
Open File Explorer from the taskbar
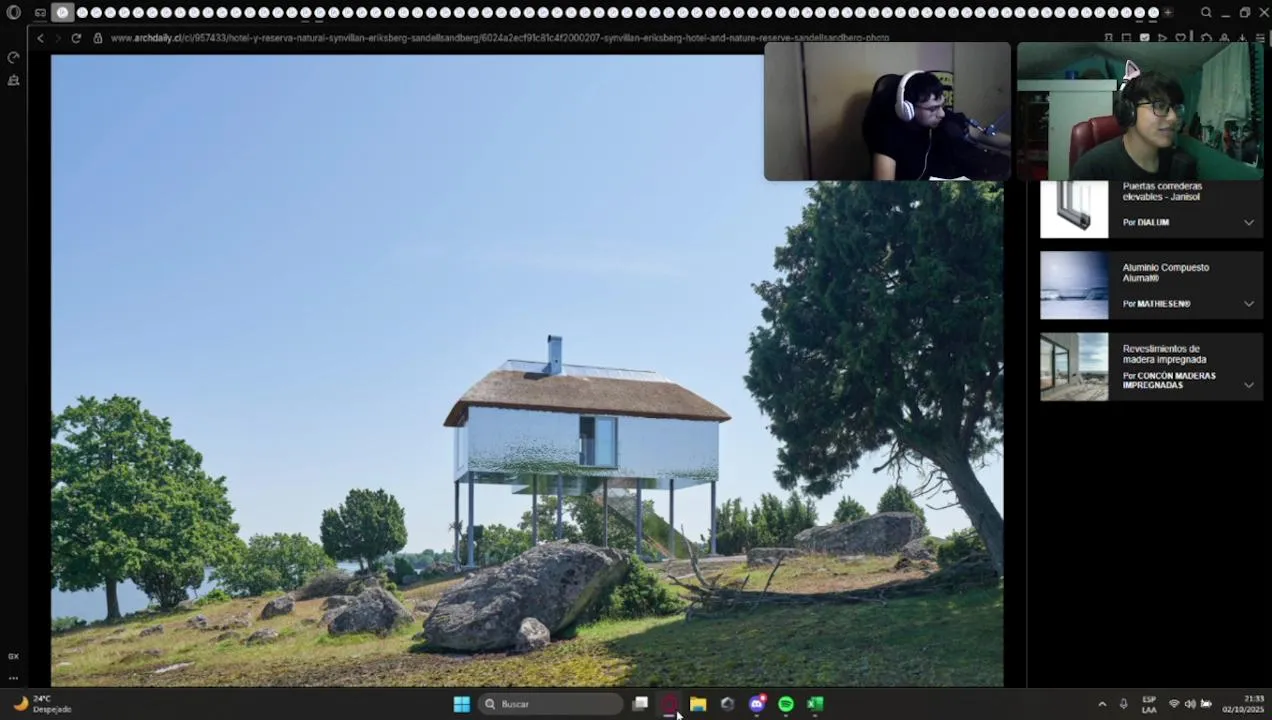[x=698, y=704]
